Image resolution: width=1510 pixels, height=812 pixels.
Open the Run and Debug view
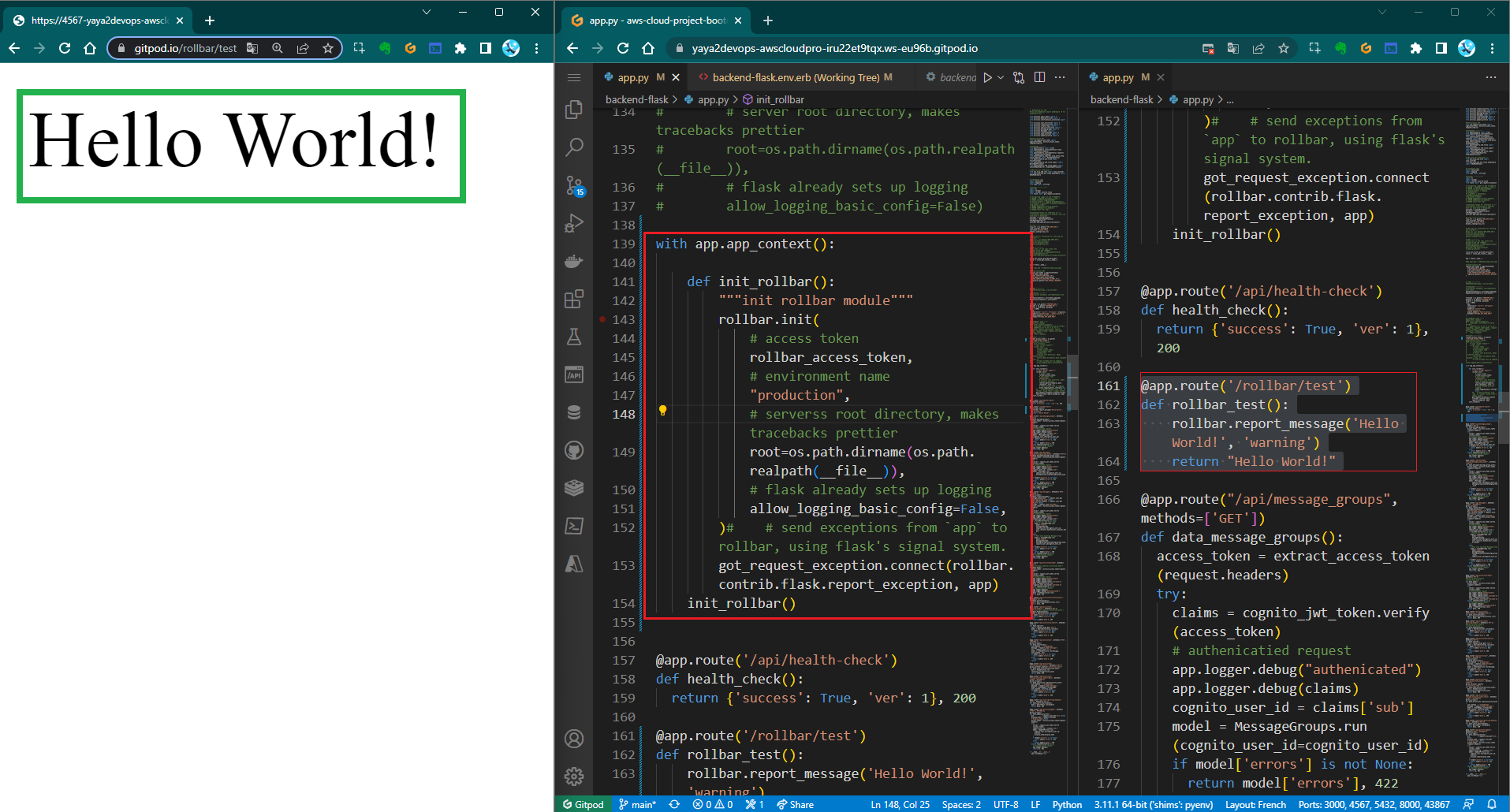pos(574,223)
